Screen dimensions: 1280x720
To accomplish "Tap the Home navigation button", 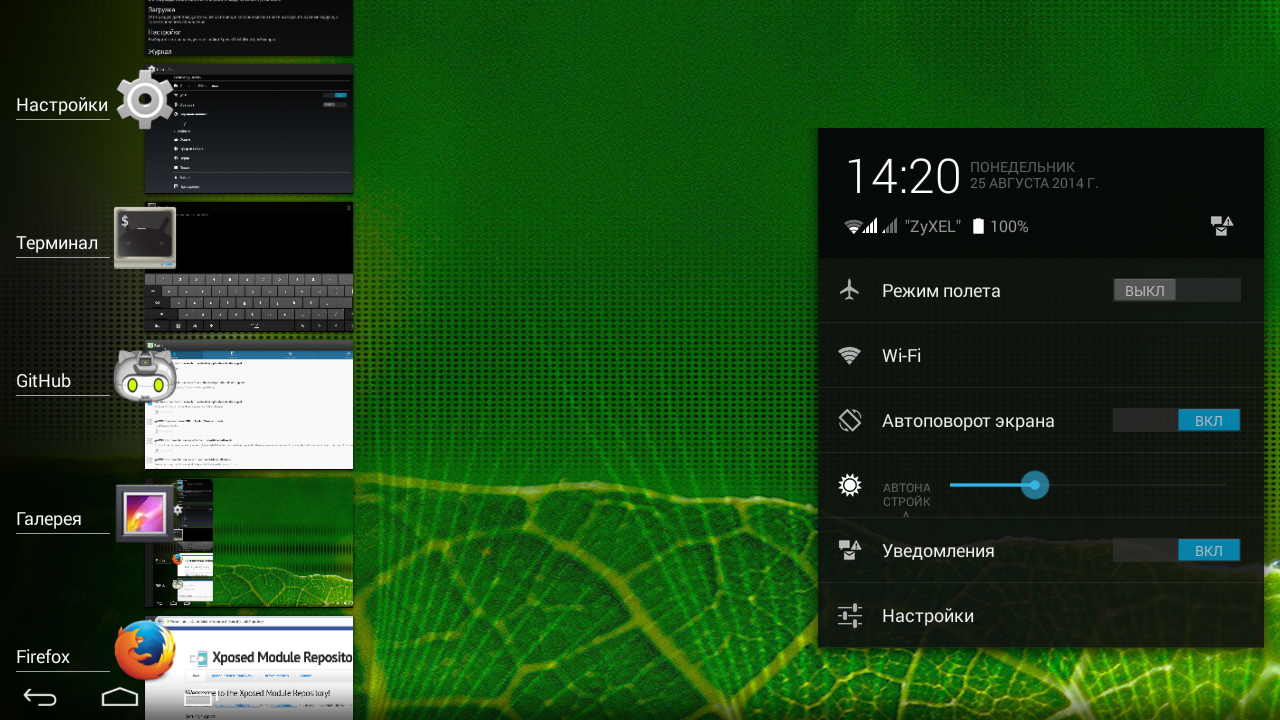I will point(120,697).
